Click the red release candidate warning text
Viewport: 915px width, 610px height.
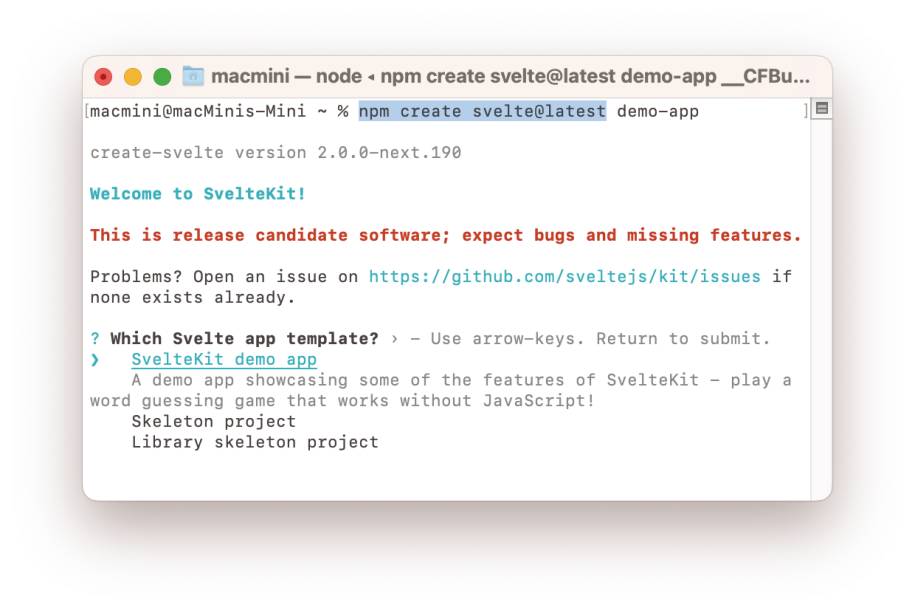pos(446,235)
